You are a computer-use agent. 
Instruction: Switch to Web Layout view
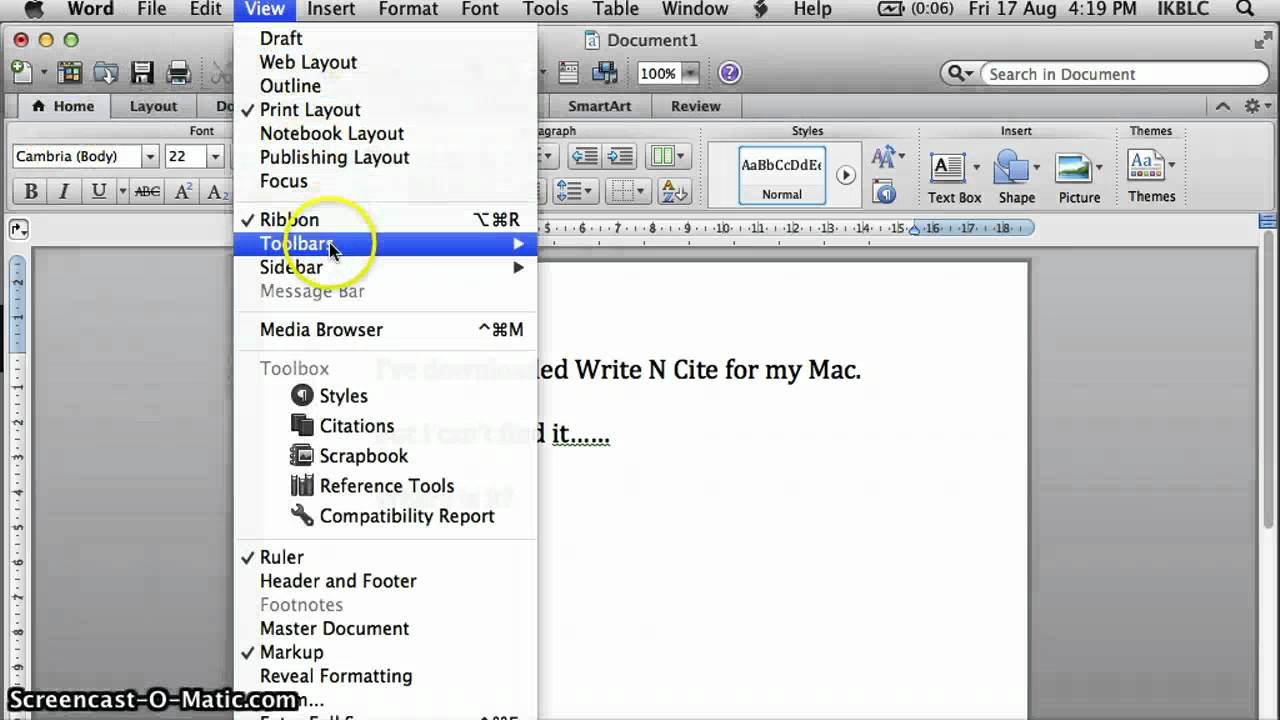point(385,62)
